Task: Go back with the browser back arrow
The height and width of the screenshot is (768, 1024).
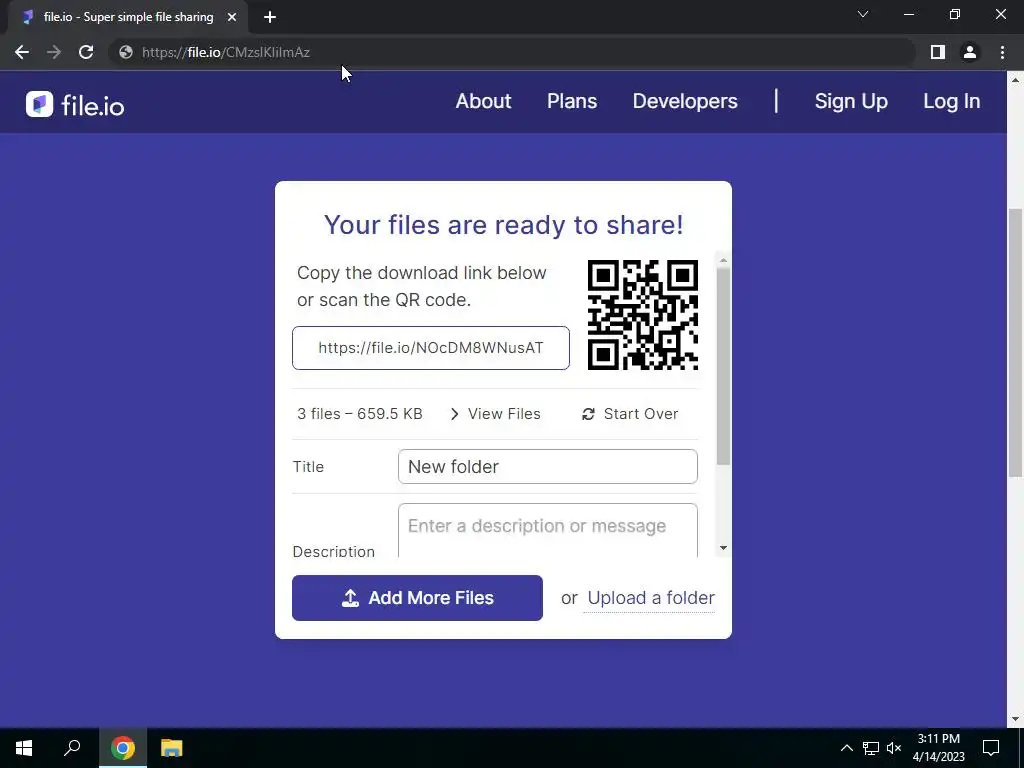Action: click(22, 52)
